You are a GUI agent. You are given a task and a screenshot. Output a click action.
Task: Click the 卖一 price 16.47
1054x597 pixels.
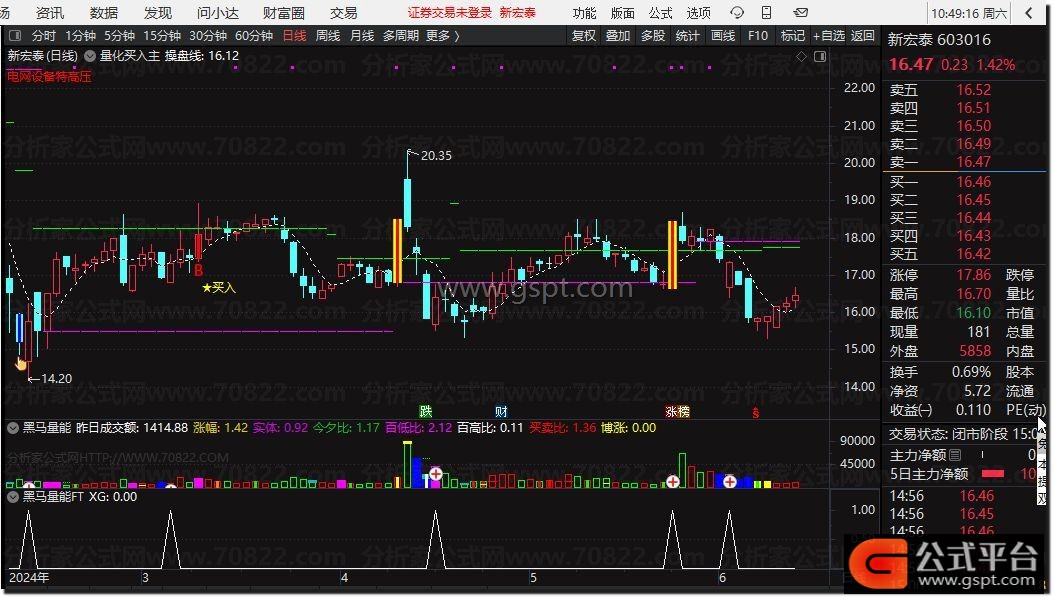(973, 162)
